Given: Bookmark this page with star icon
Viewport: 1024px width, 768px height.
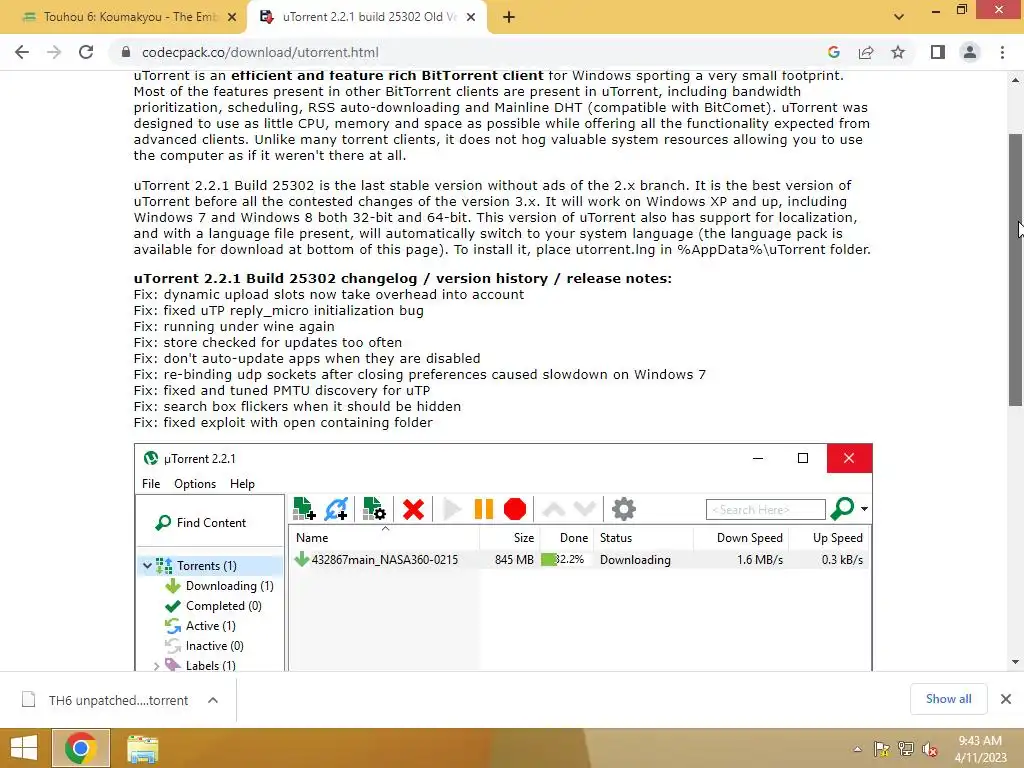Looking at the screenshot, I should tap(898, 52).
